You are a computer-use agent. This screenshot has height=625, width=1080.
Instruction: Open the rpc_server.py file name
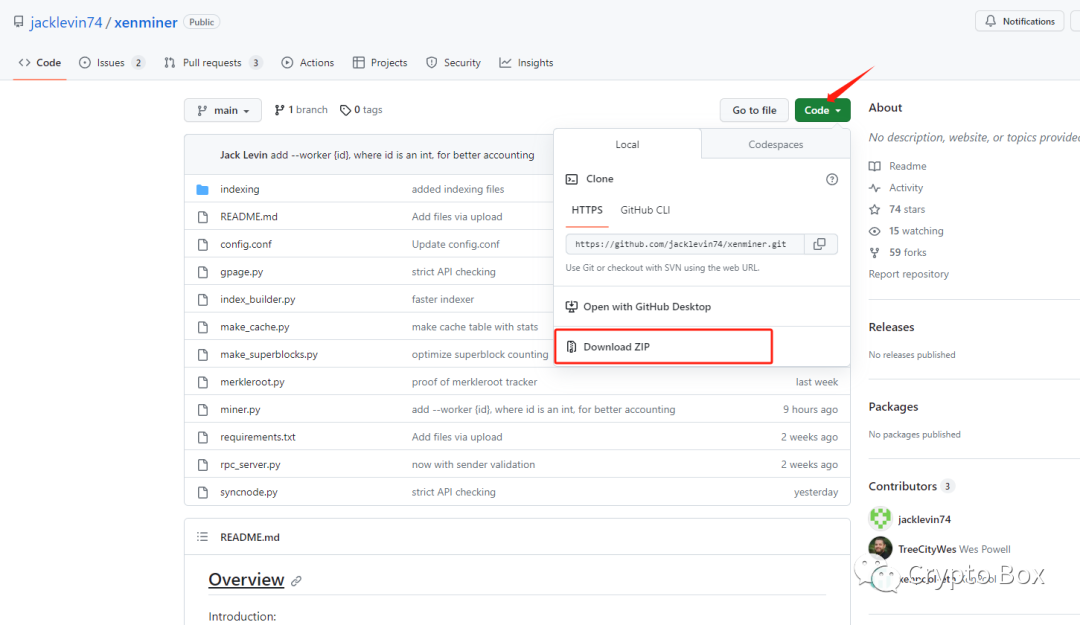250,465
